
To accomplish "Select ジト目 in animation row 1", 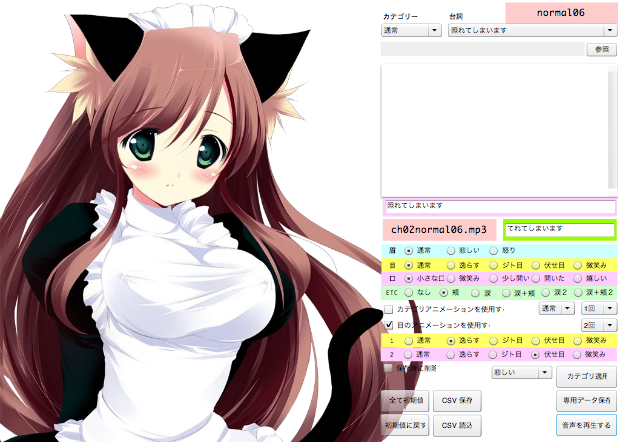I will (493, 341).
